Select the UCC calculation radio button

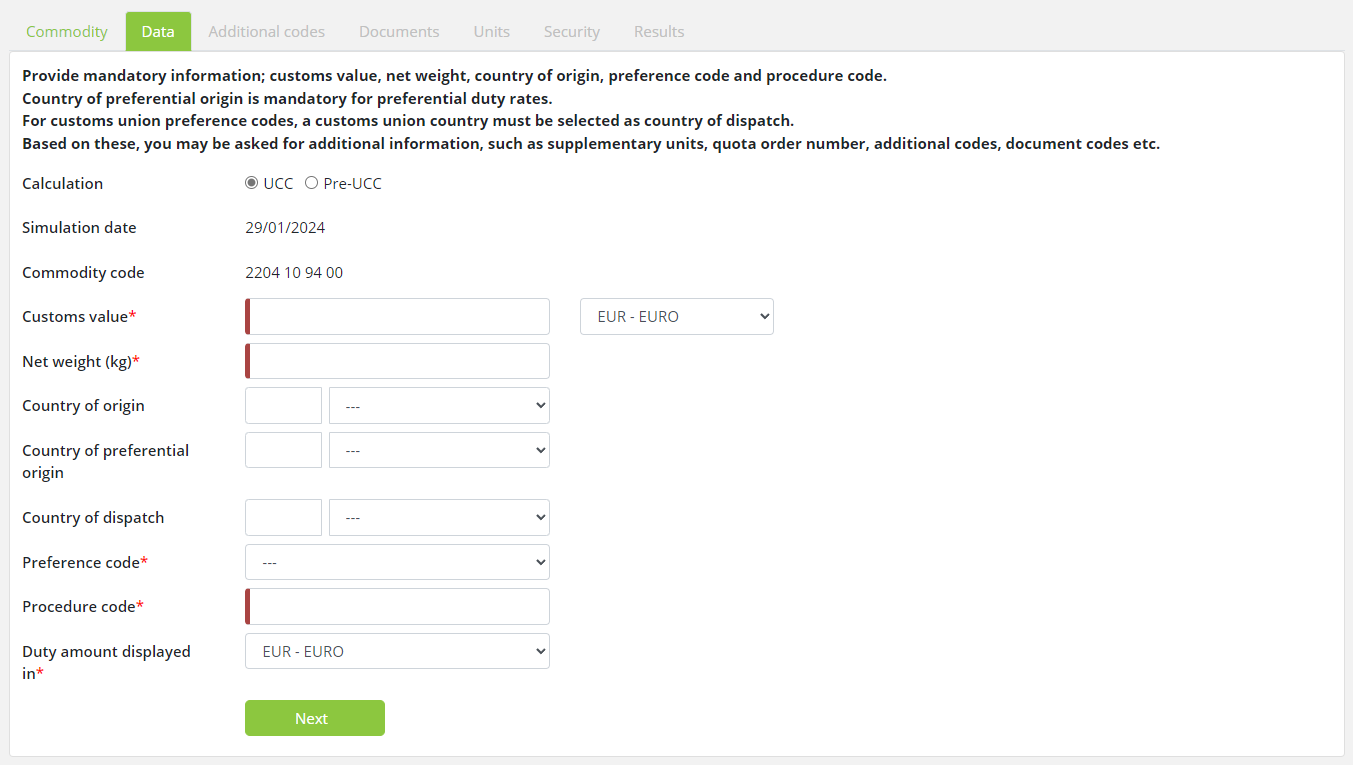pos(252,183)
